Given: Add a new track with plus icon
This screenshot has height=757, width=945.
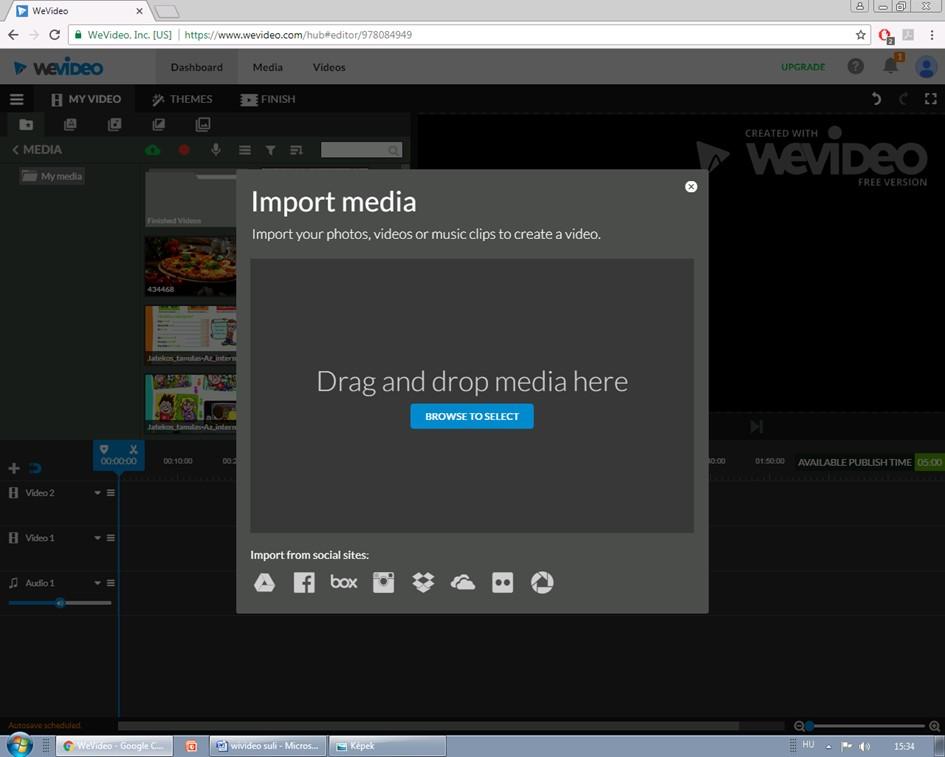Looking at the screenshot, I should pyautogui.click(x=14, y=468).
